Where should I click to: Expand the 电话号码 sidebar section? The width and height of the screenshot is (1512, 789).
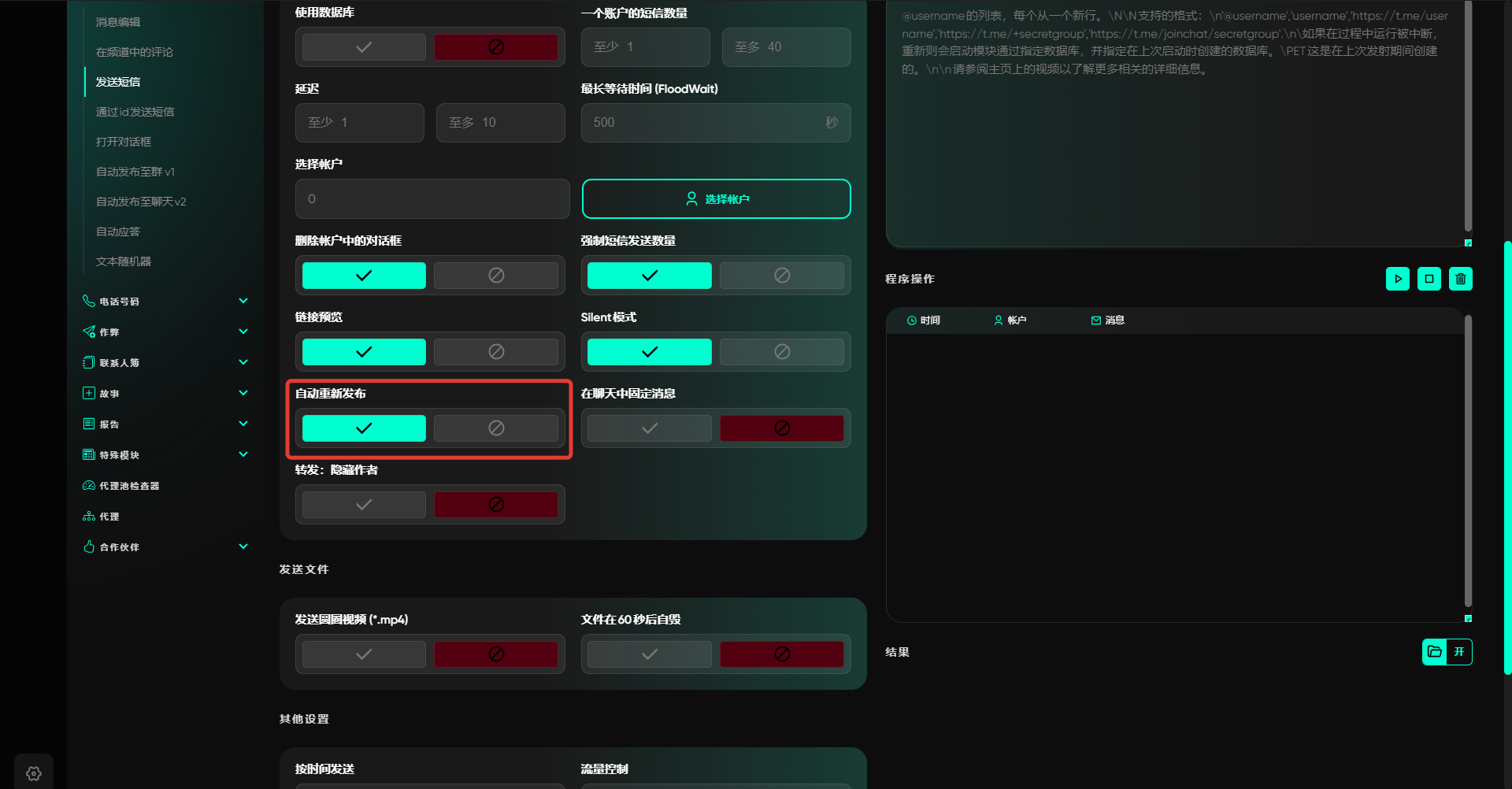click(x=243, y=301)
